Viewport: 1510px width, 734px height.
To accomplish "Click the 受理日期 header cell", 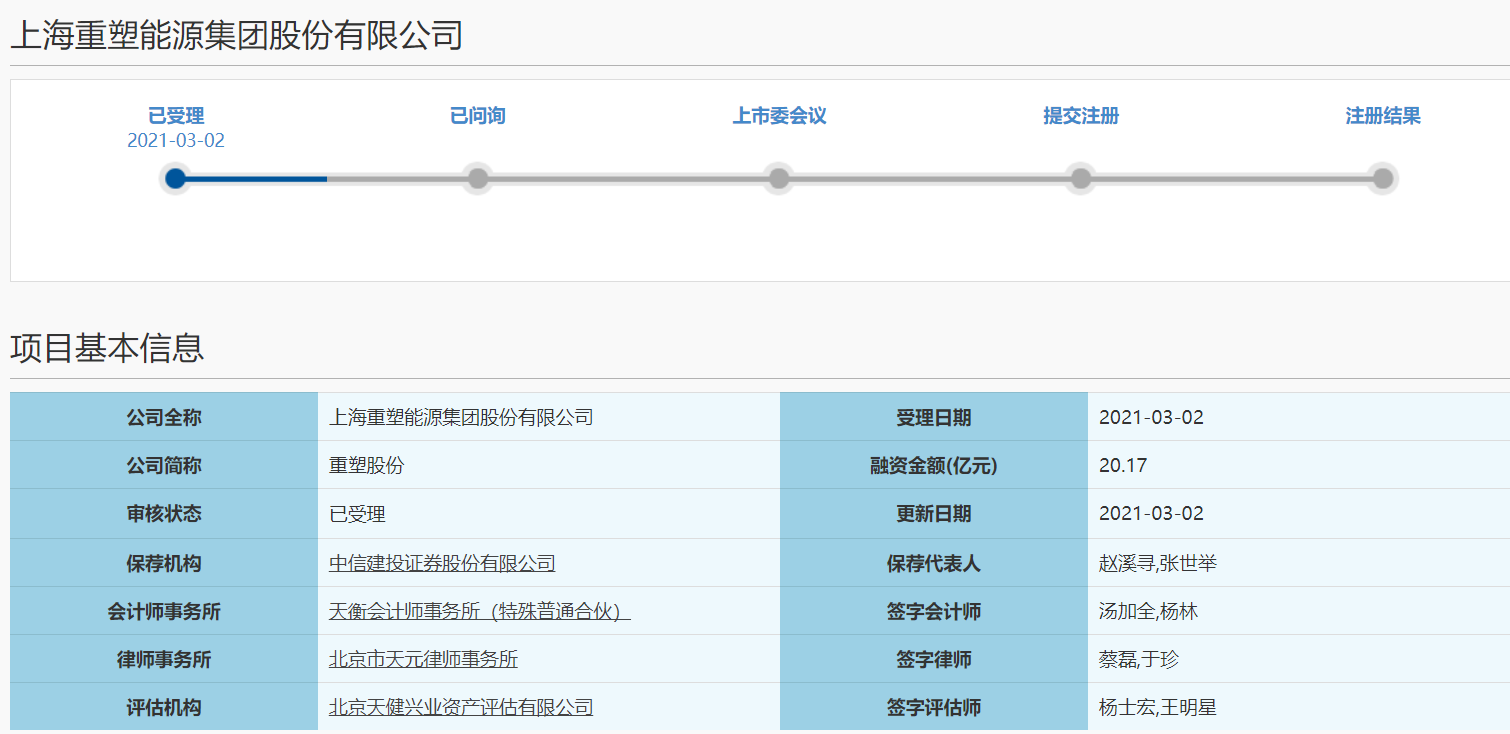I will [x=934, y=417].
